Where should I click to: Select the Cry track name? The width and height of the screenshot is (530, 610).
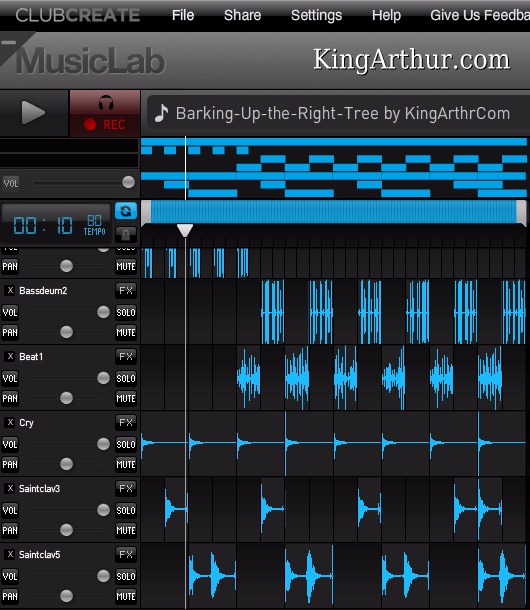tap(26, 423)
